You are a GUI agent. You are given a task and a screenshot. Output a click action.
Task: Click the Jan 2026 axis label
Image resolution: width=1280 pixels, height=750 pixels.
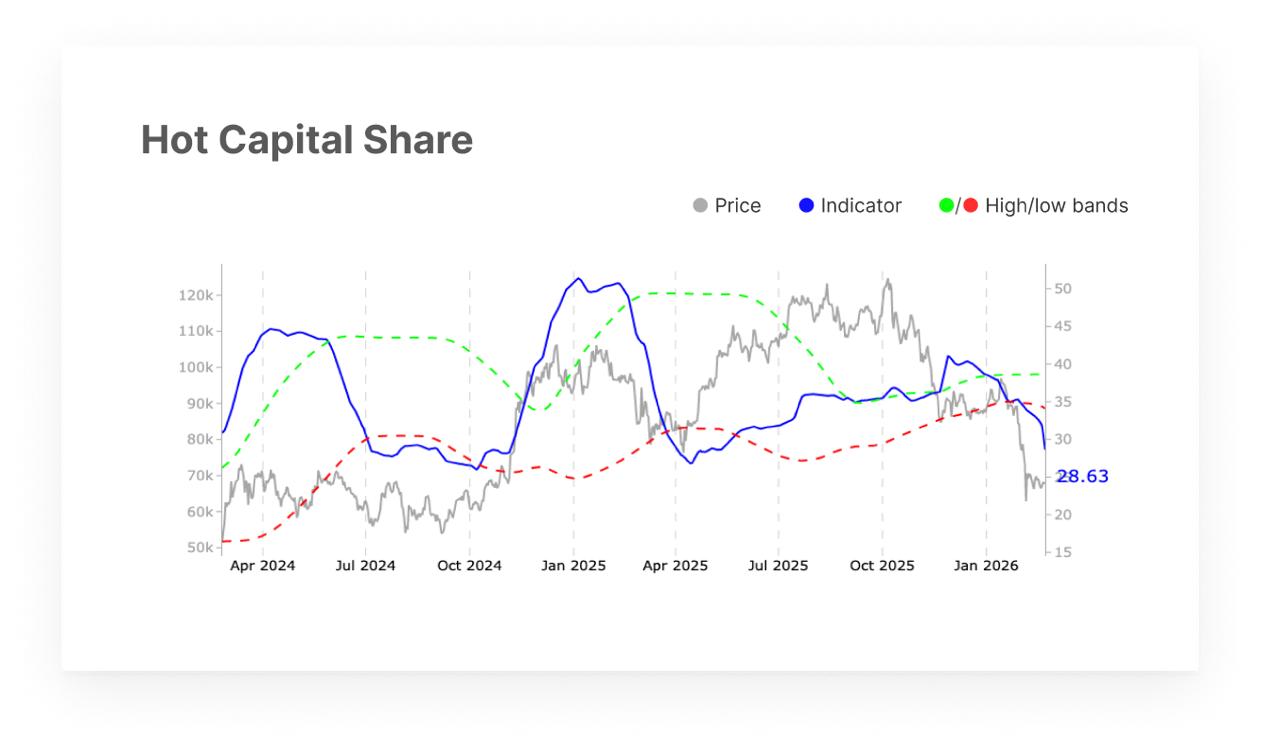tap(986, 566)
